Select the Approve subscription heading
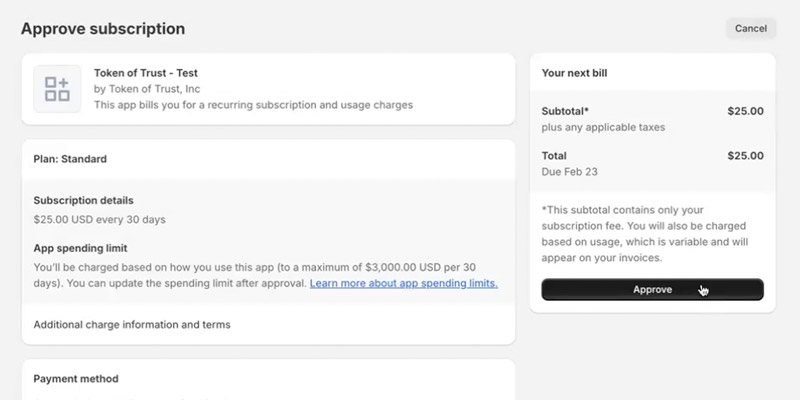800x400 pixels. click(103, 29)
